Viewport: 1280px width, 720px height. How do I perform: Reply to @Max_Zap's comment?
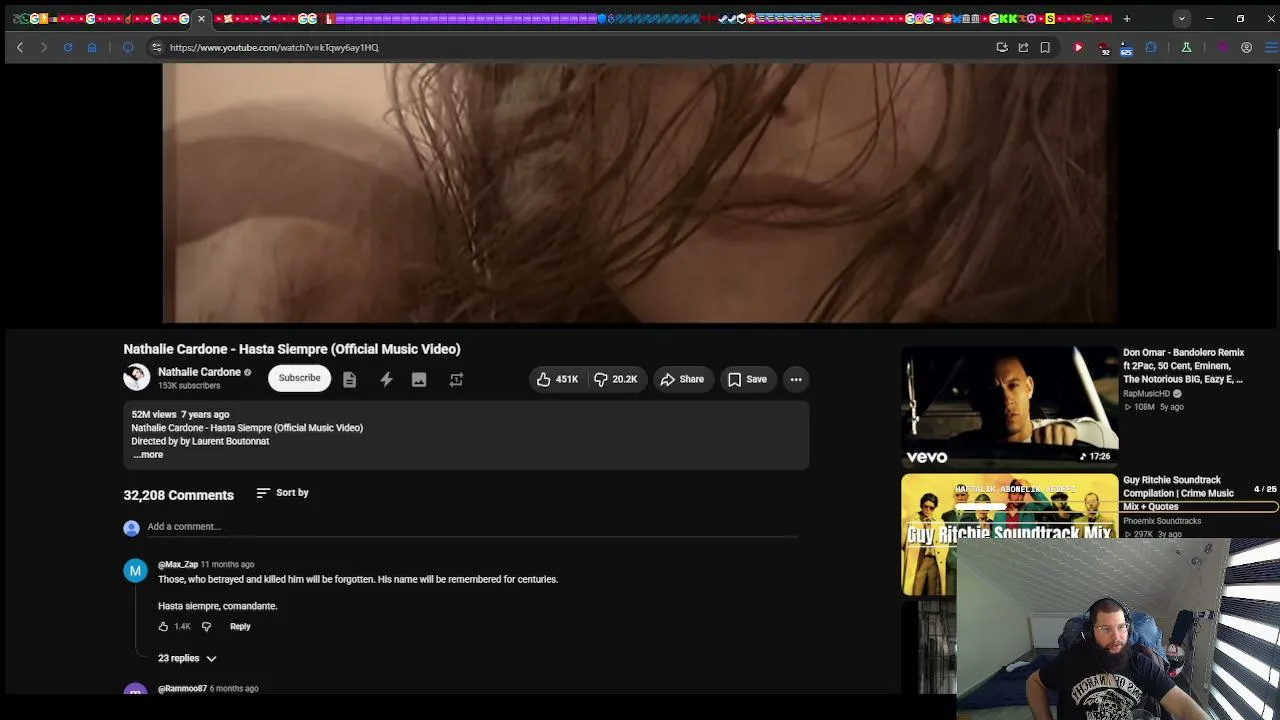[x=240, y=627]
